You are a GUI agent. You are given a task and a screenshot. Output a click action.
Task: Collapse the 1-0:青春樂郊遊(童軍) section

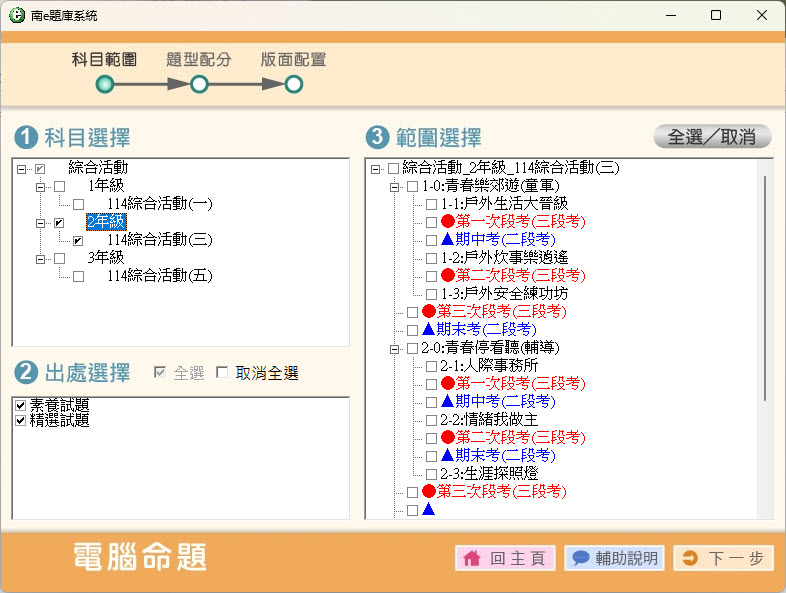pos(394,186)
